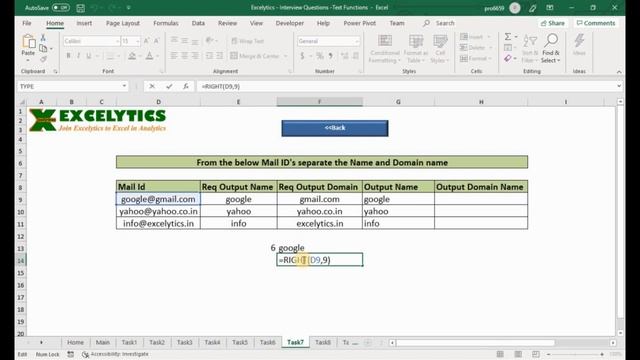Select cell containing google@gmail.com
640x360 pixels.
pos(158,199)
